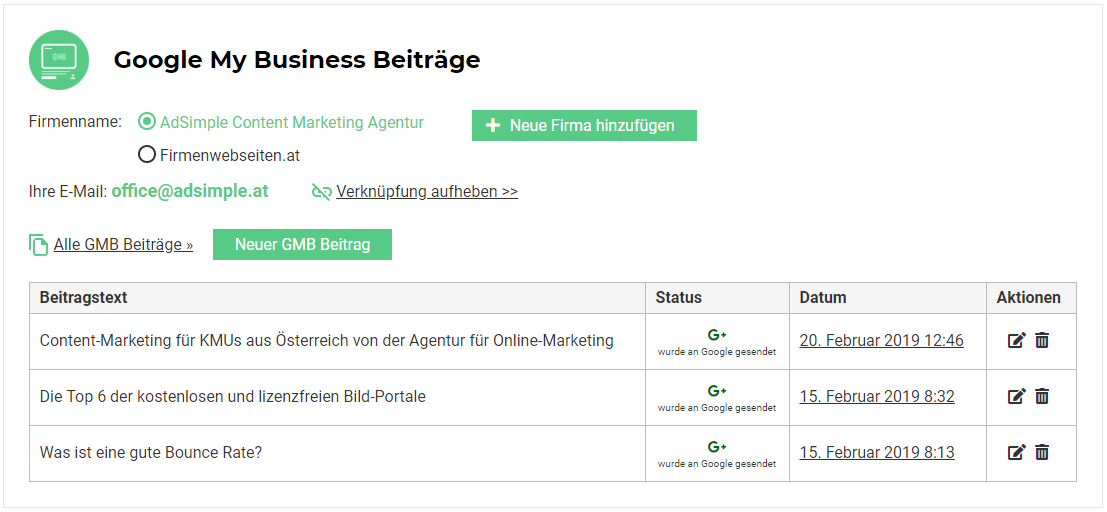This screenshot has width=1107, height=512.
Task: Open the 15. Februar 2019 8:32 date link
Action: point(877,397)
